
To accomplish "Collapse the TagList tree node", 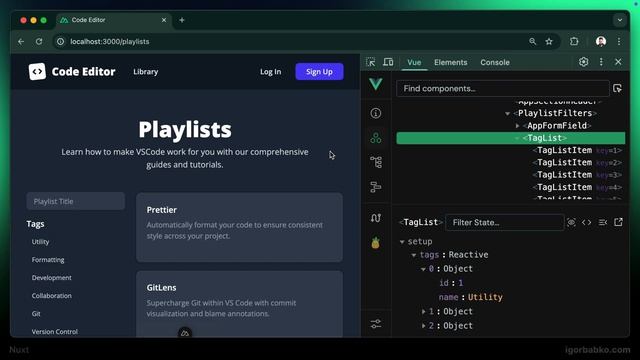I will pyautogui.click(x=517, y=138).
